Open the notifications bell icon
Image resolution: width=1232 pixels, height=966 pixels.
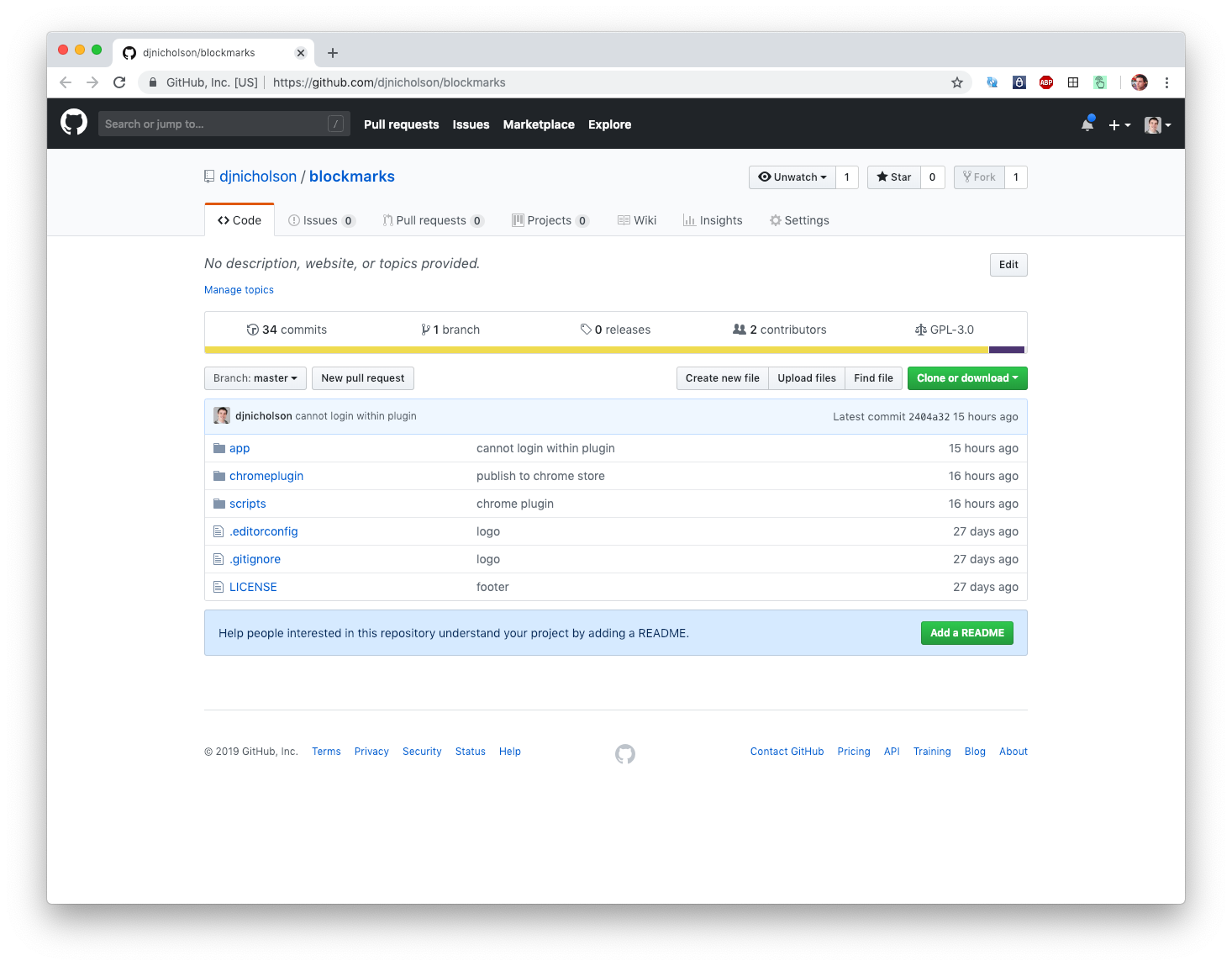(x=1087, y=124)
